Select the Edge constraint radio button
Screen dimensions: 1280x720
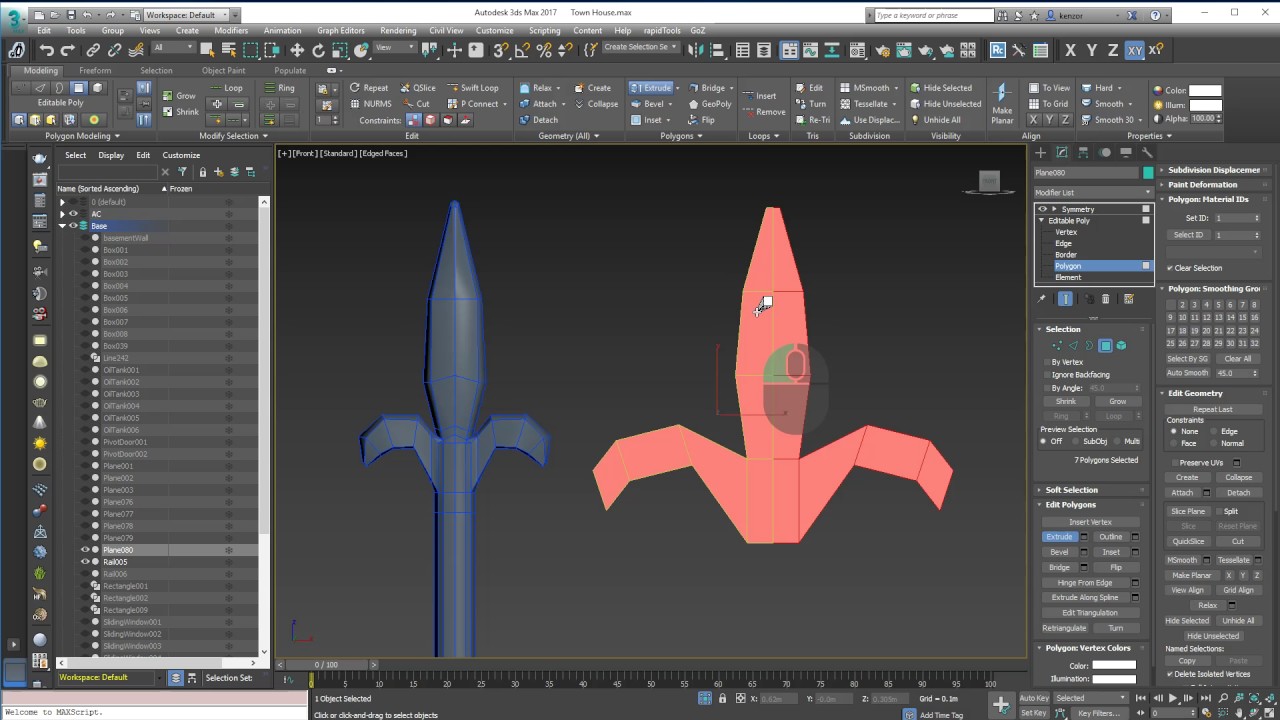[1214, 431]
